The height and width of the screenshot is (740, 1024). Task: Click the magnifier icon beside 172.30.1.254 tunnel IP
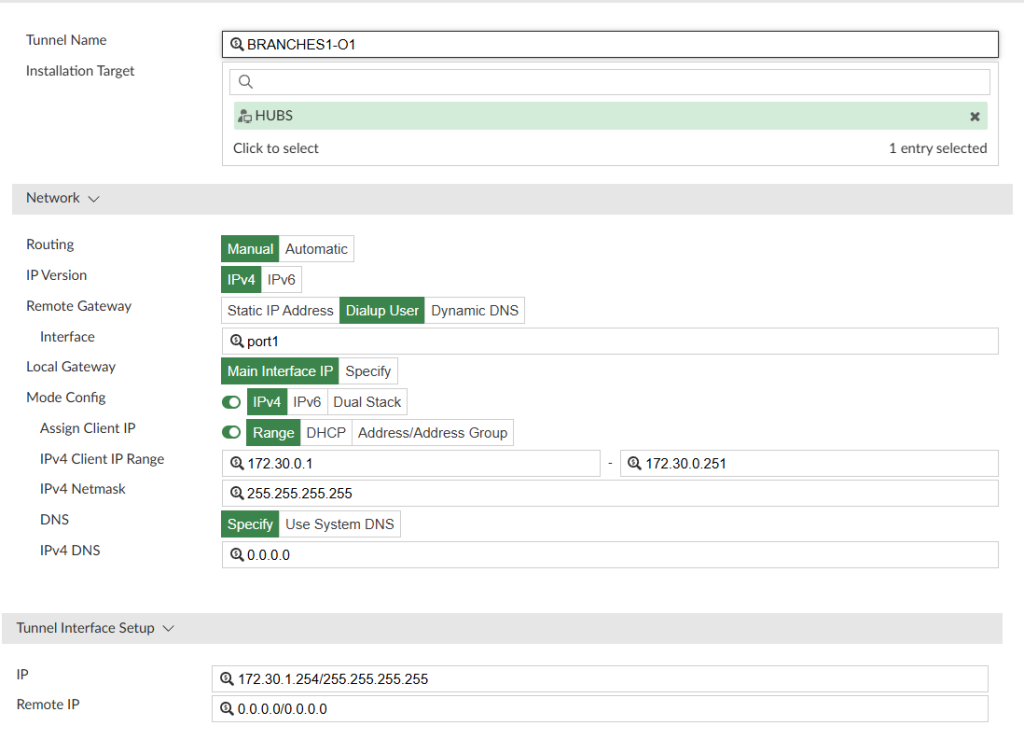click(x=227, y=679)
